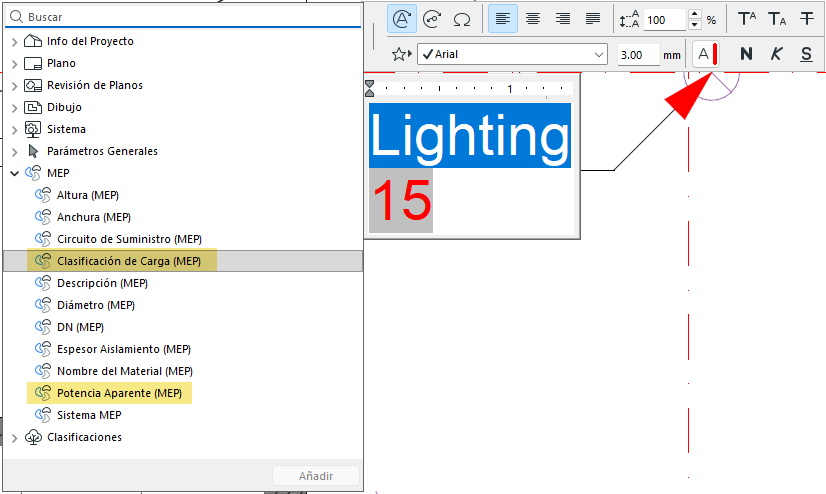The image size is (826, 494).
Task: Click the justify text alignment icon
Action: tap(593, 19)
